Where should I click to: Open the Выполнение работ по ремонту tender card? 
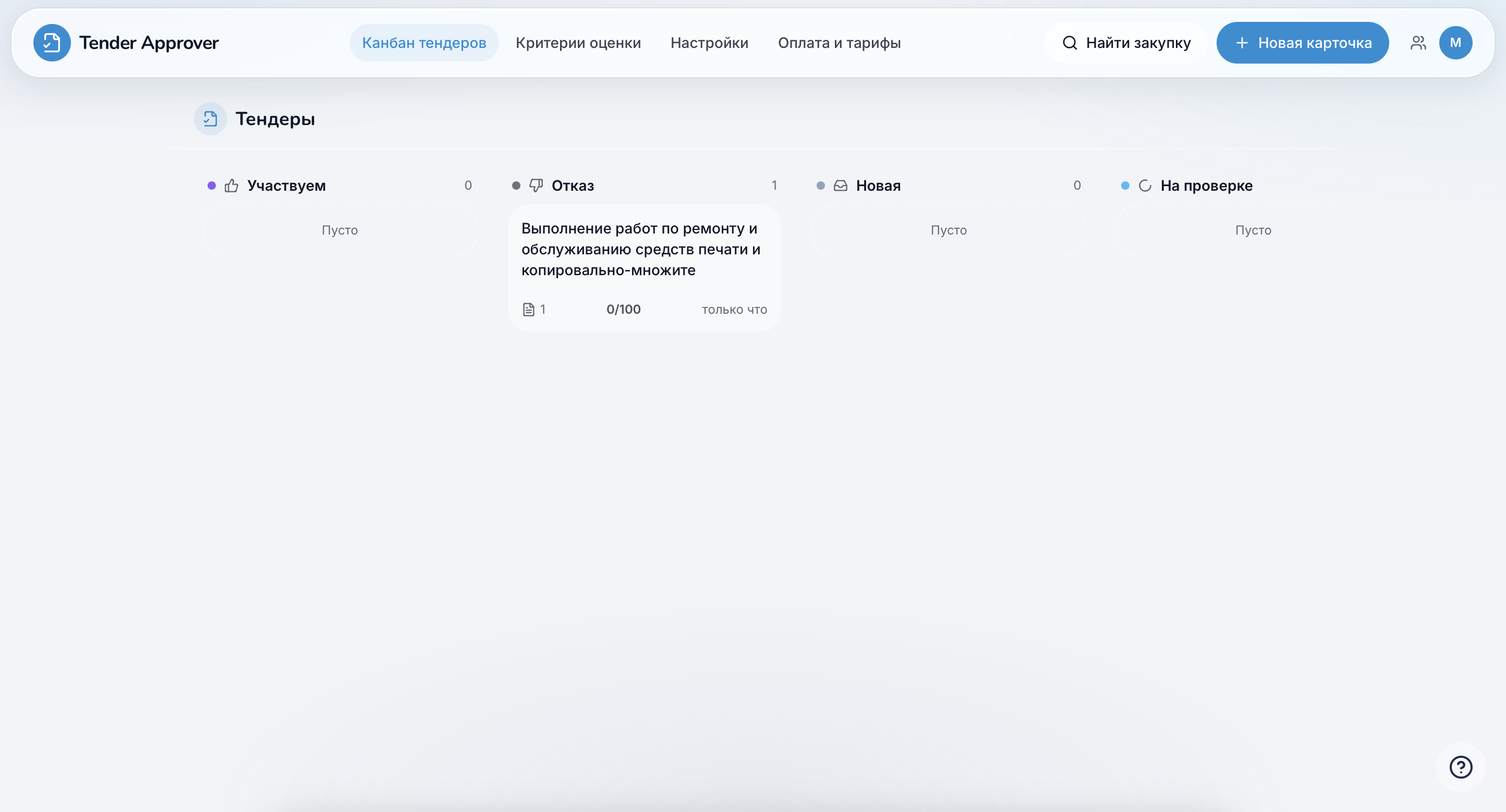643,267
